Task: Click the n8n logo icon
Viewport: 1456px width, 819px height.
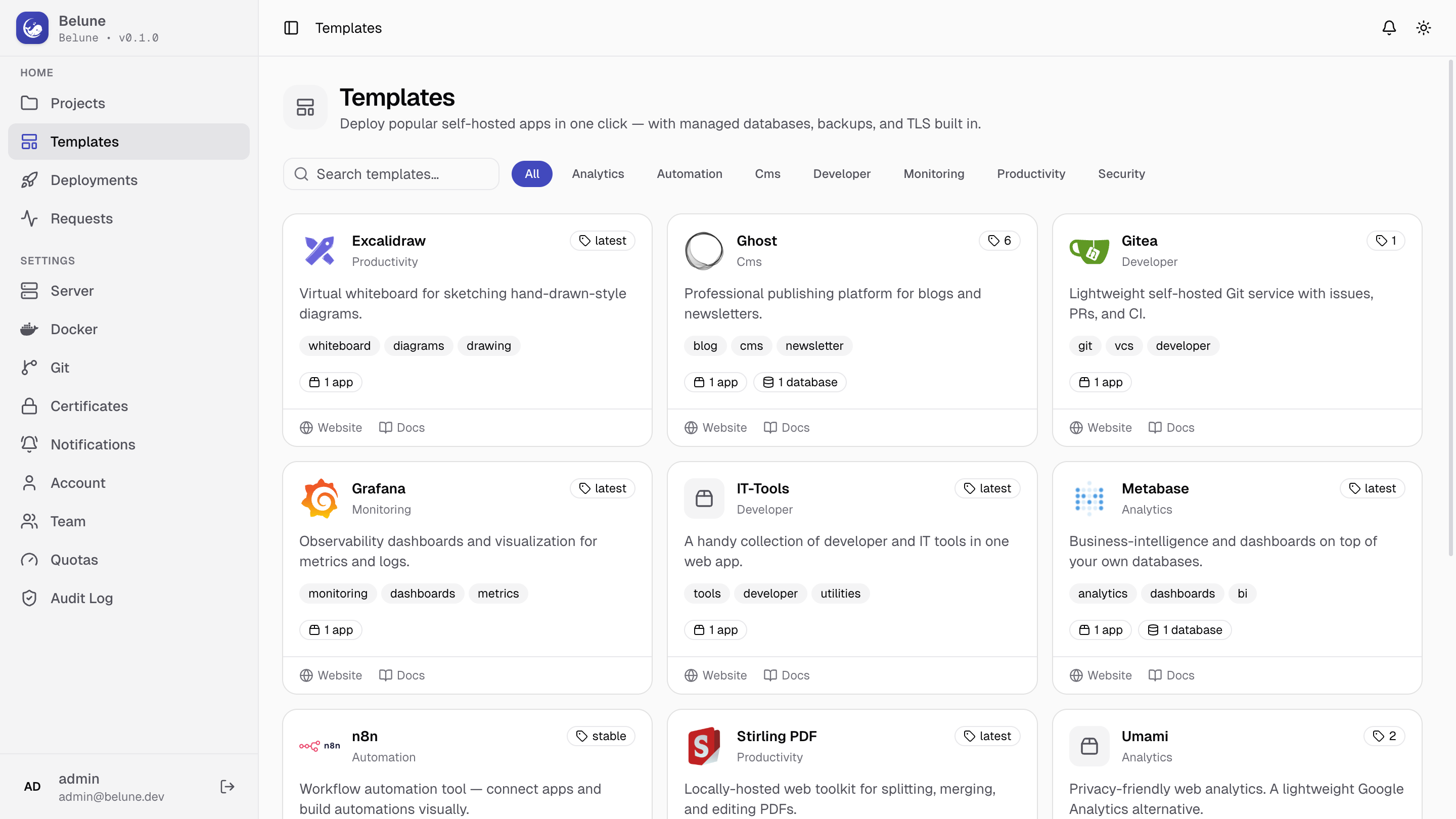Action: pos(320,746)
